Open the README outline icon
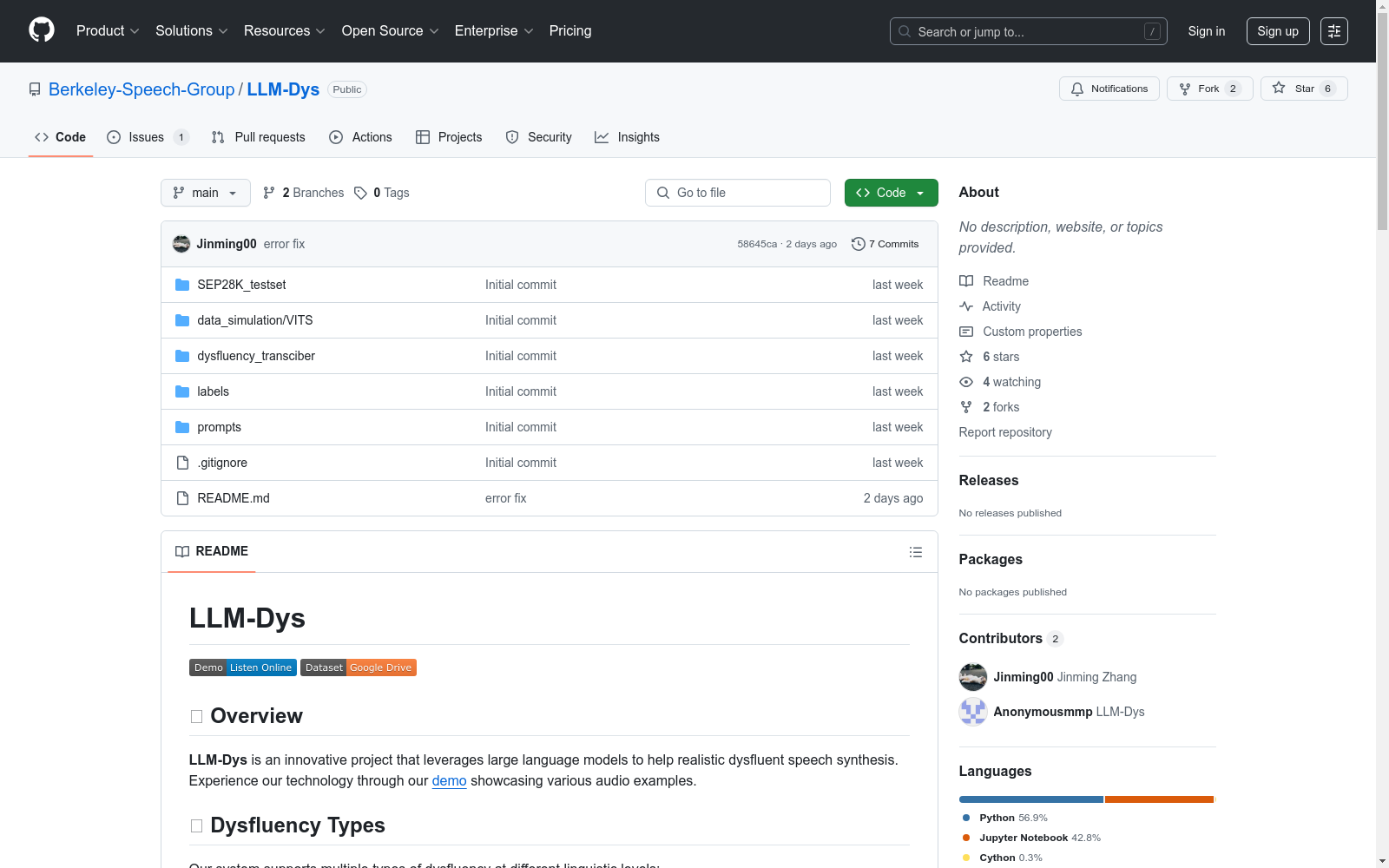Image resolution: width=1389 pixels, height=868 pixels. 916,552
